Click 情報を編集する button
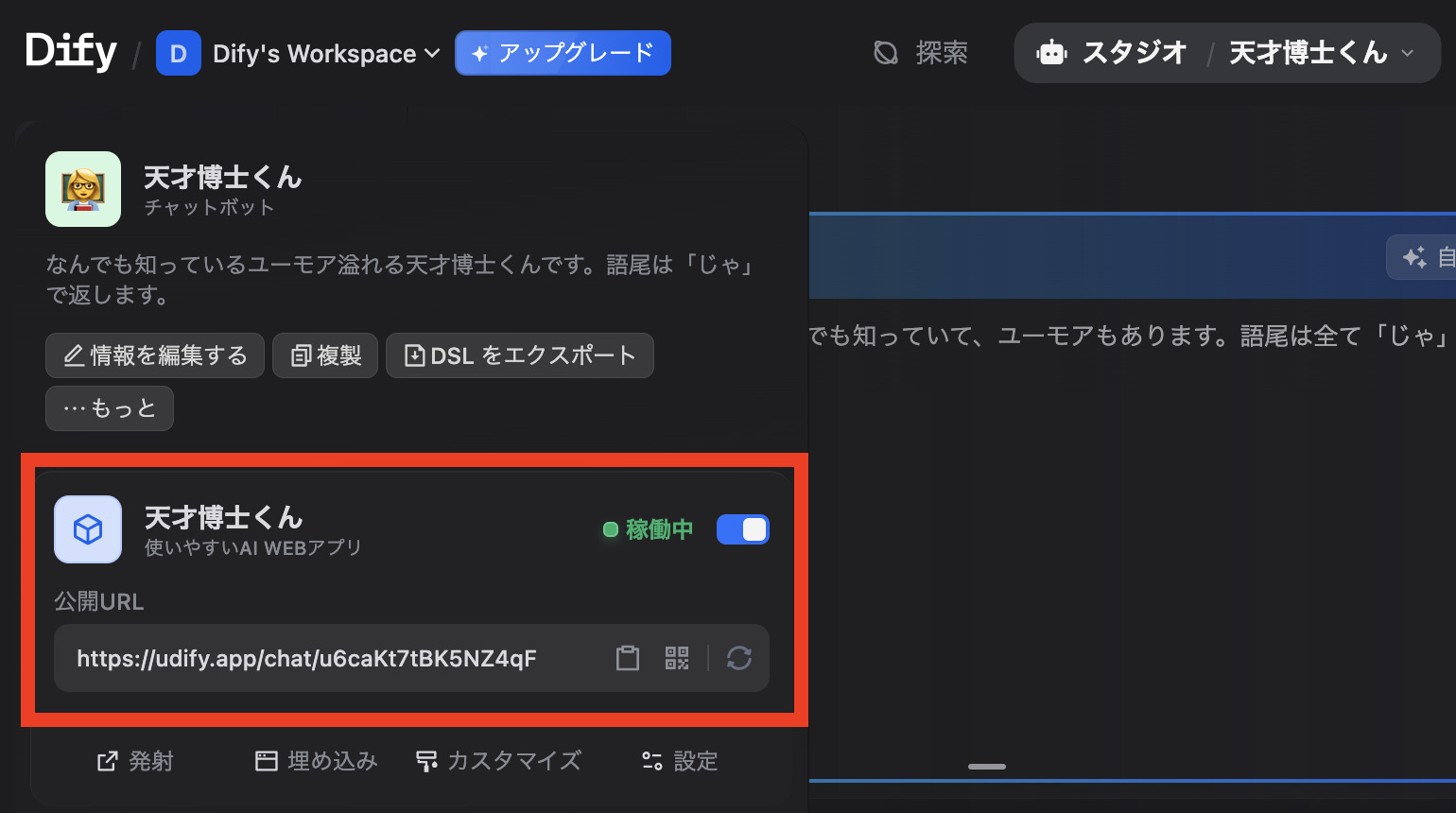1456x813 pixels. point(155,355)
